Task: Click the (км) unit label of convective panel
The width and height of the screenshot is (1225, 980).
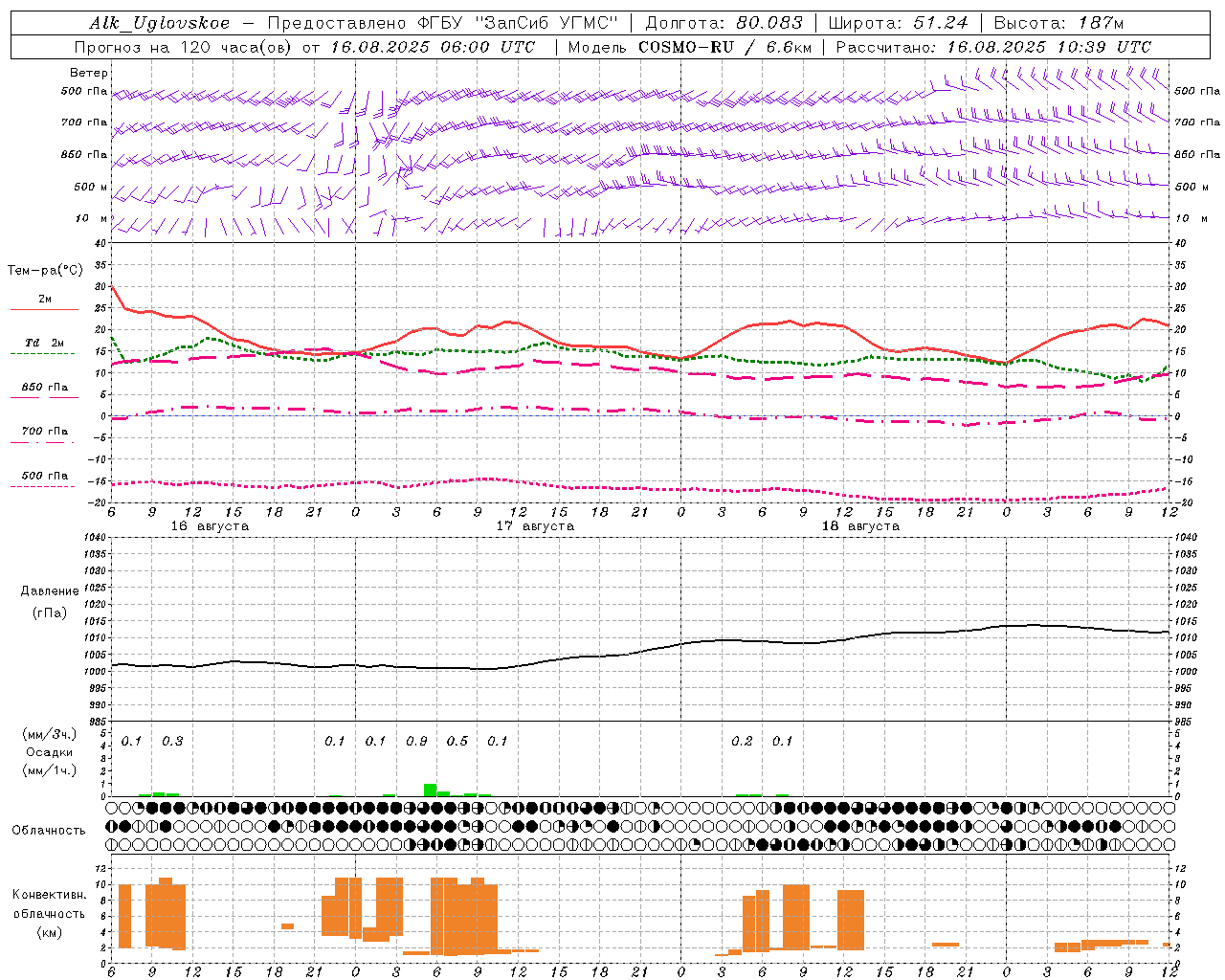Action: point(50,932)
